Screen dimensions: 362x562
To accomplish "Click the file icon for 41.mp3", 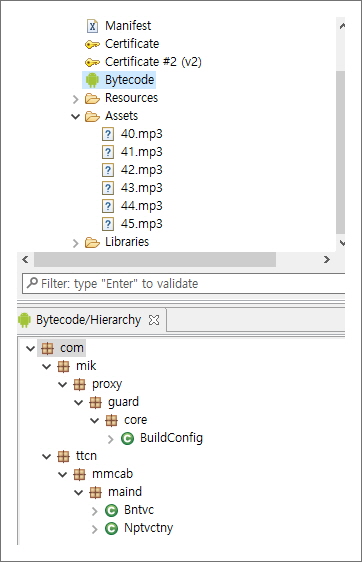I will point(108,152).
